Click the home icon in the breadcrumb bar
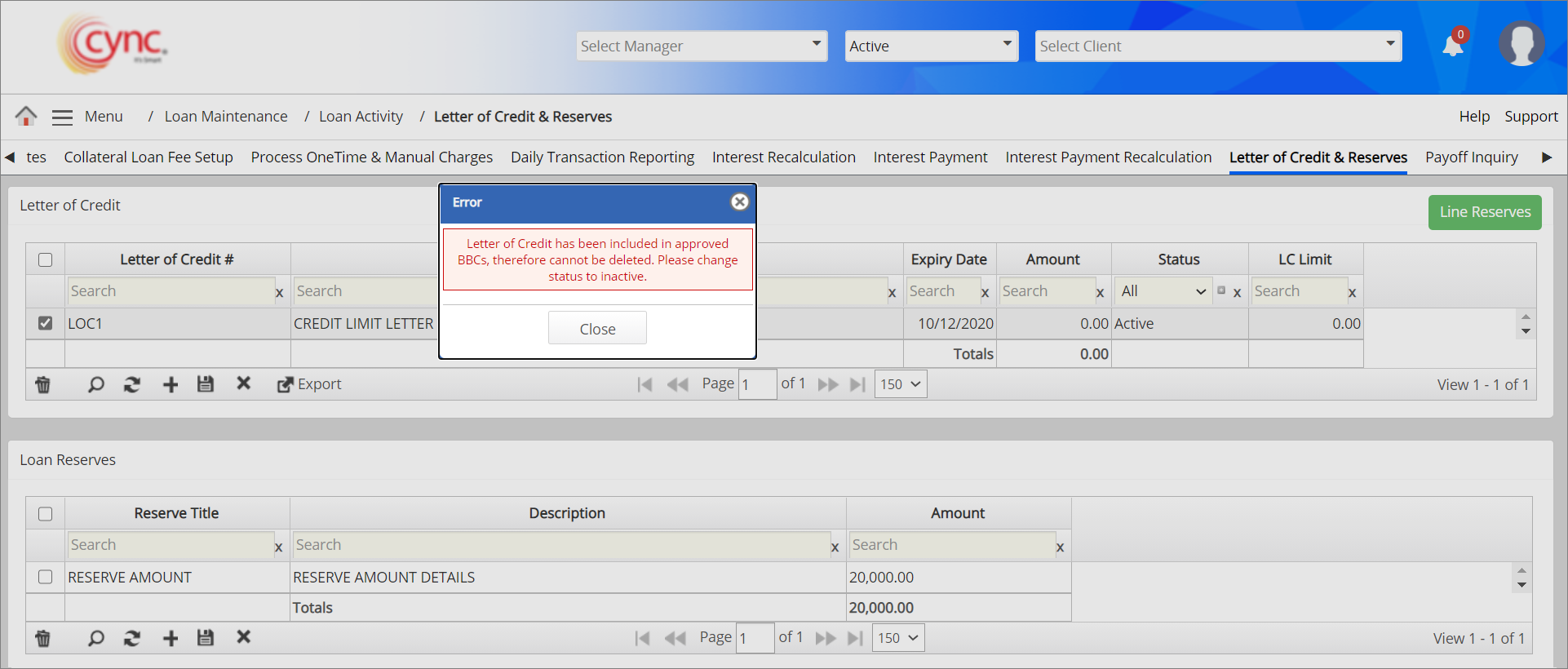The image size is (1568, 669). coord(26,116)
